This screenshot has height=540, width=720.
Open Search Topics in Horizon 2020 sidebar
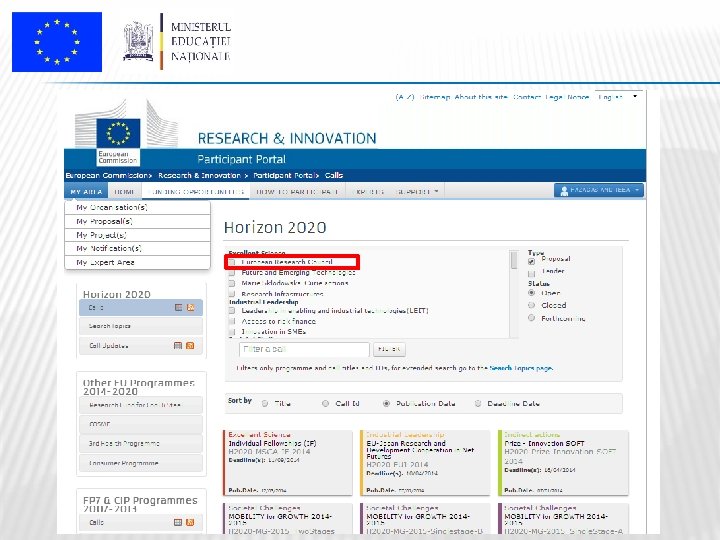click(141, 326)
